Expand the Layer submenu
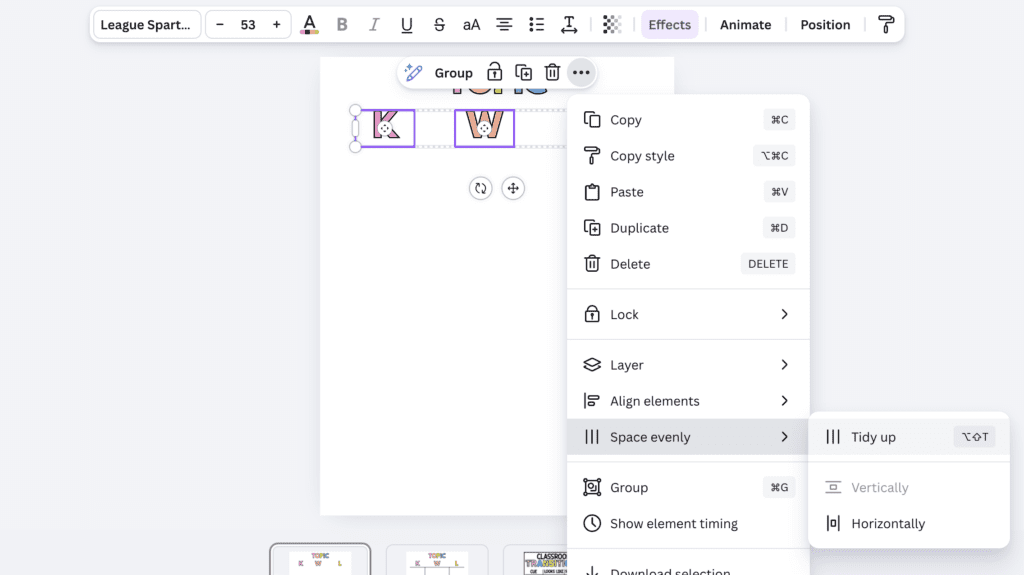Image resolution: width=1024 pixels, height=575 pixels. 688,365
